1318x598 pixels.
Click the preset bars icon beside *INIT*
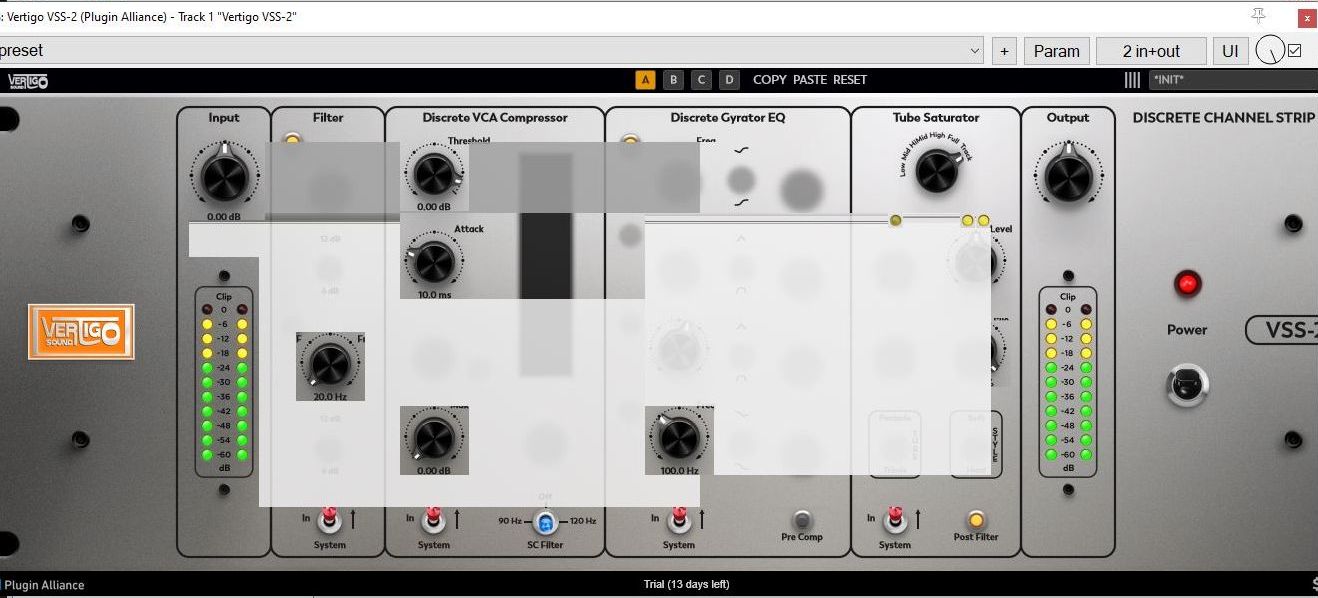pyautogui.click(x=1132, y=80)
